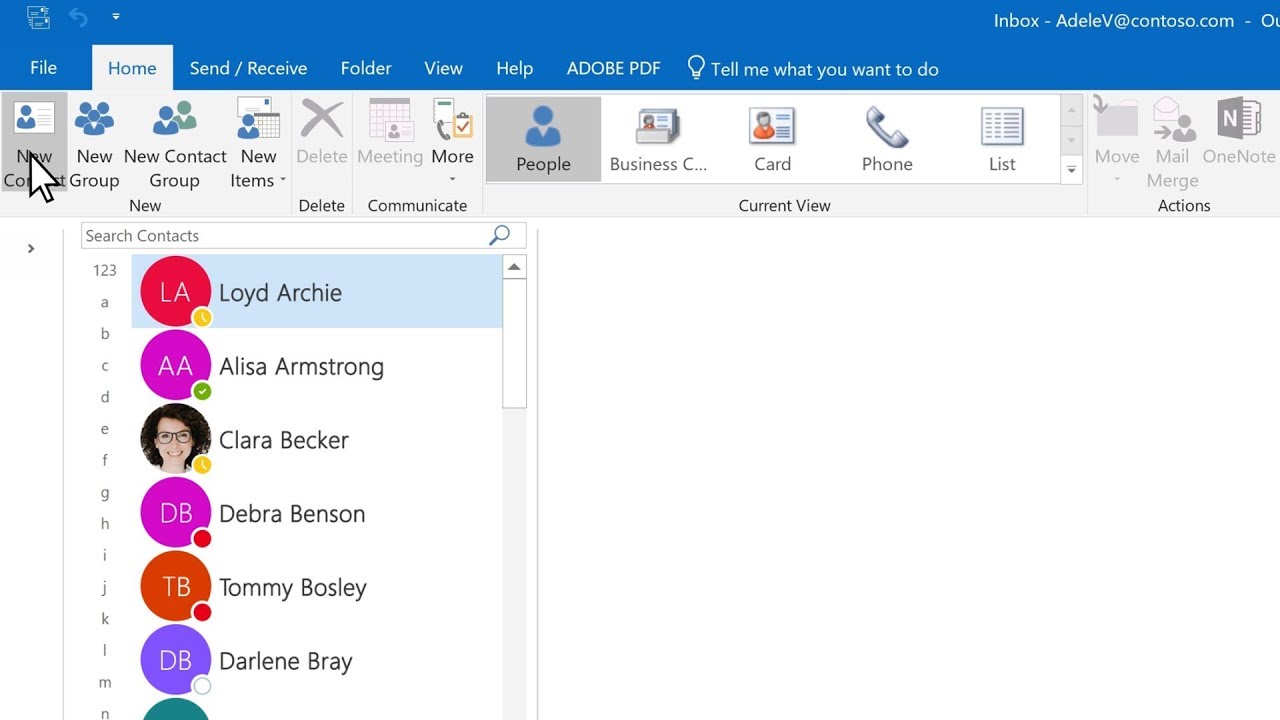The height and width of the screenshot is (720, 1280).
Task: Expand the folder pane chevron
Action: click(31, 248)
